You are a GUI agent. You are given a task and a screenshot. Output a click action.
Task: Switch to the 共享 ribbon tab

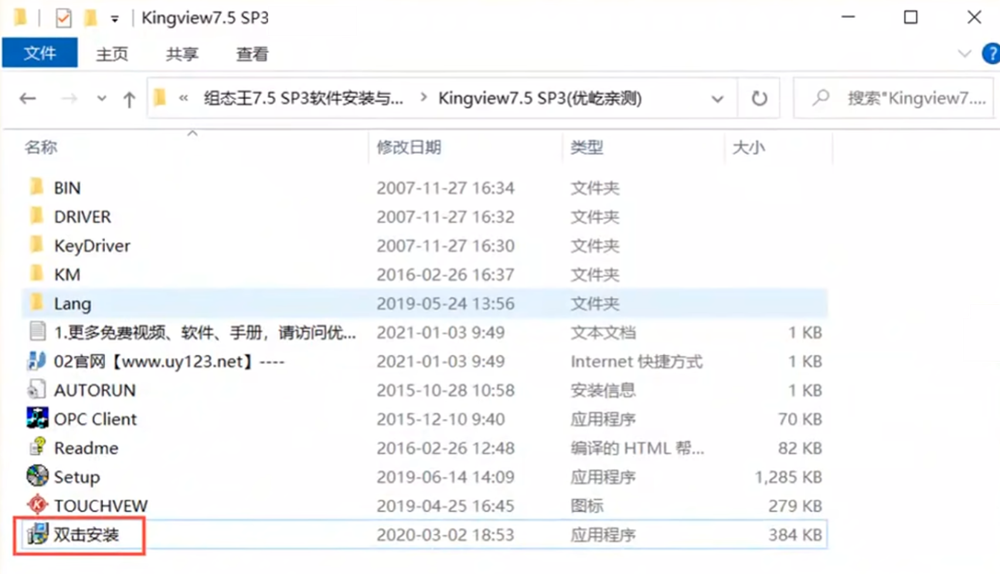182,54
